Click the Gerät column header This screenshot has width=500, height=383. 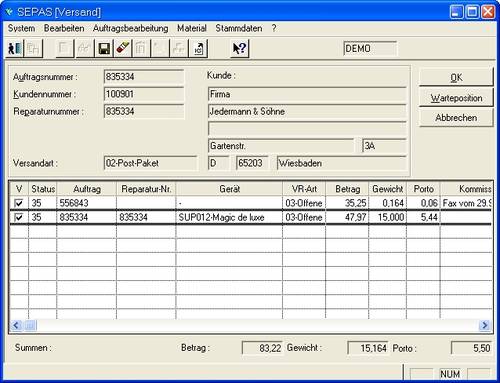(229, 189)
